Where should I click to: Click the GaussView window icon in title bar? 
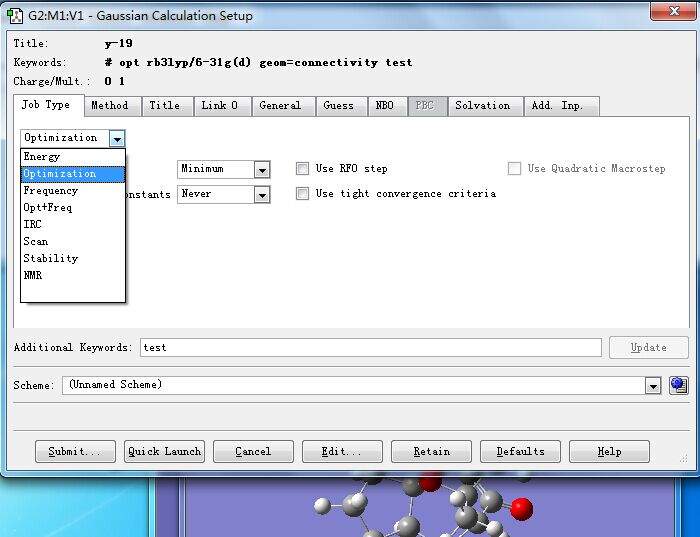click(x=15, y=16)
